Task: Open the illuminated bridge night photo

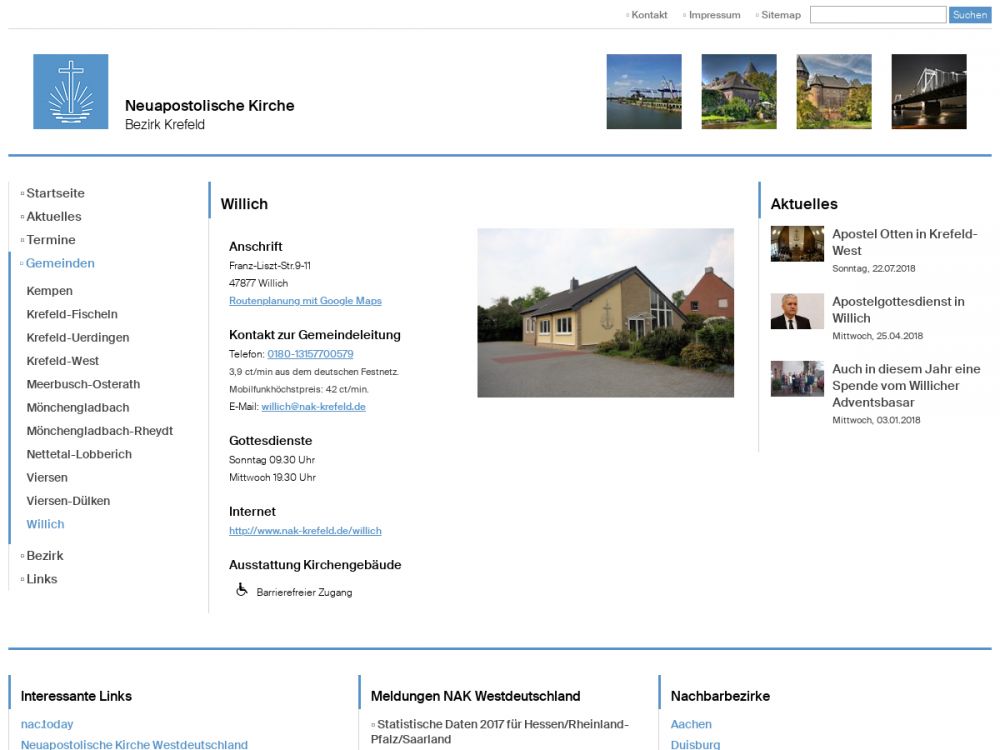Action: [x=928, y=92]
